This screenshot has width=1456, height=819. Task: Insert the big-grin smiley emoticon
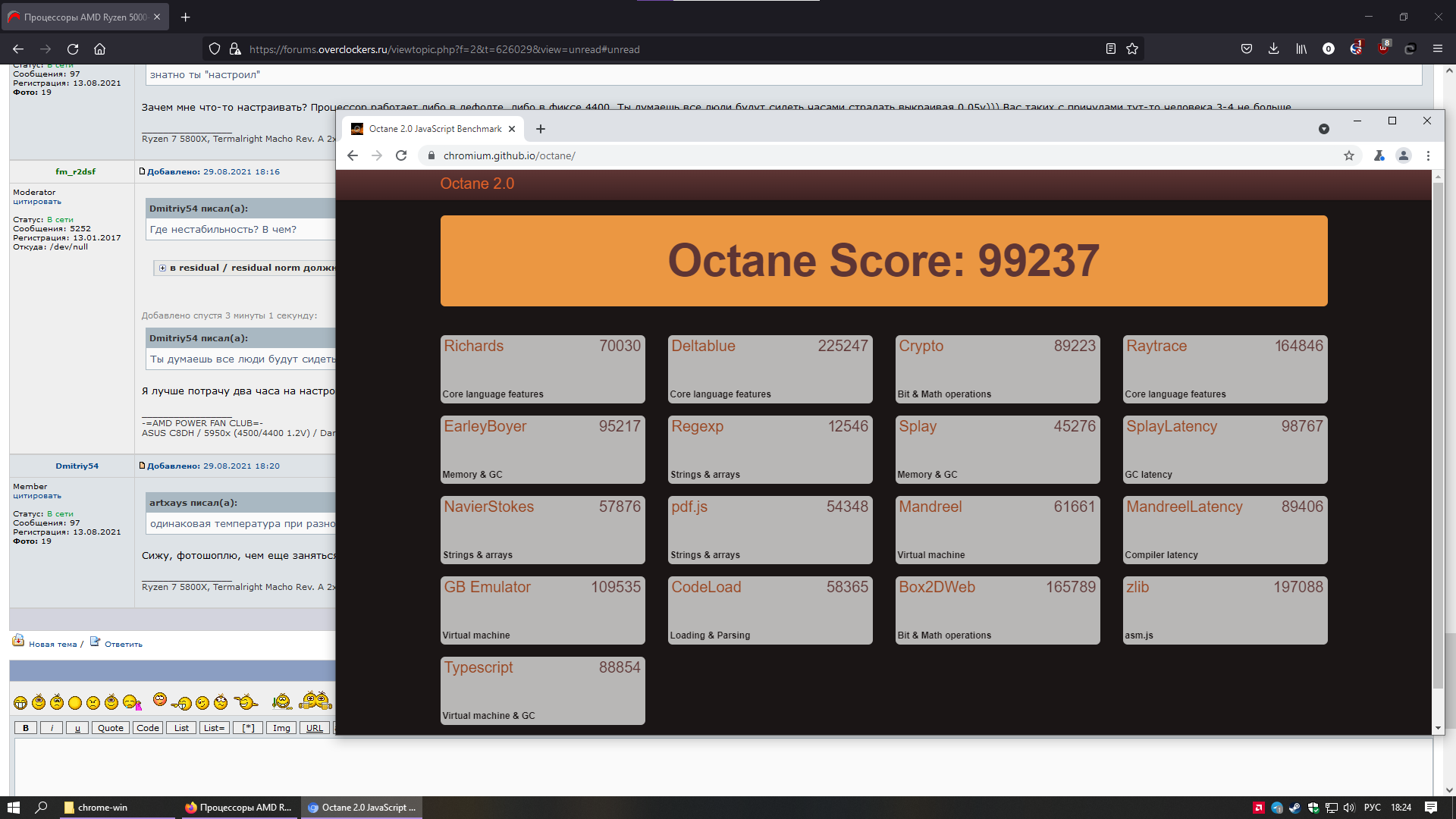click(x=20, y=703)
